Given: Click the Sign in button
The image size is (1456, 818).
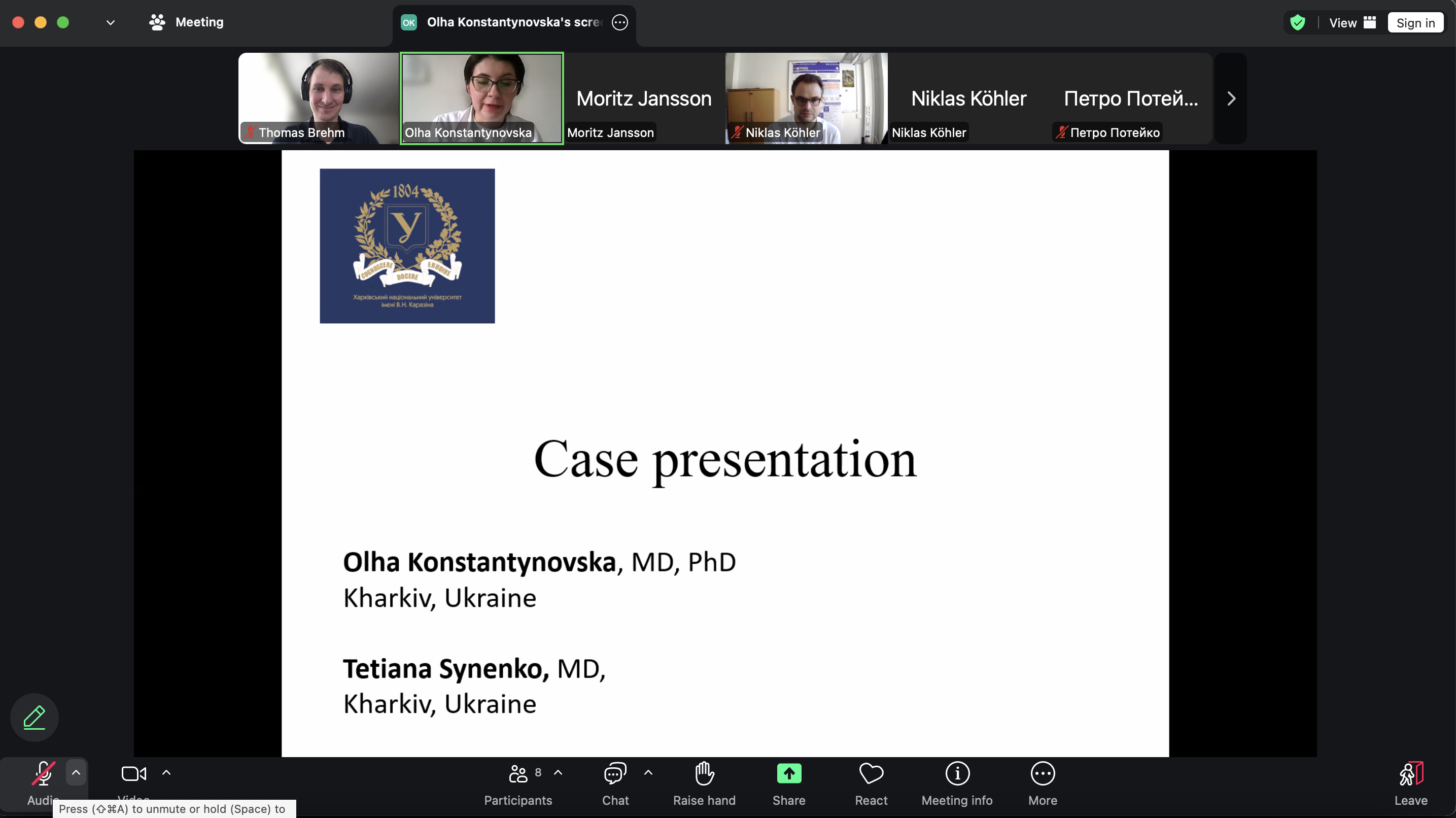Looking at the screenshot, I should tap(1415, 23).
